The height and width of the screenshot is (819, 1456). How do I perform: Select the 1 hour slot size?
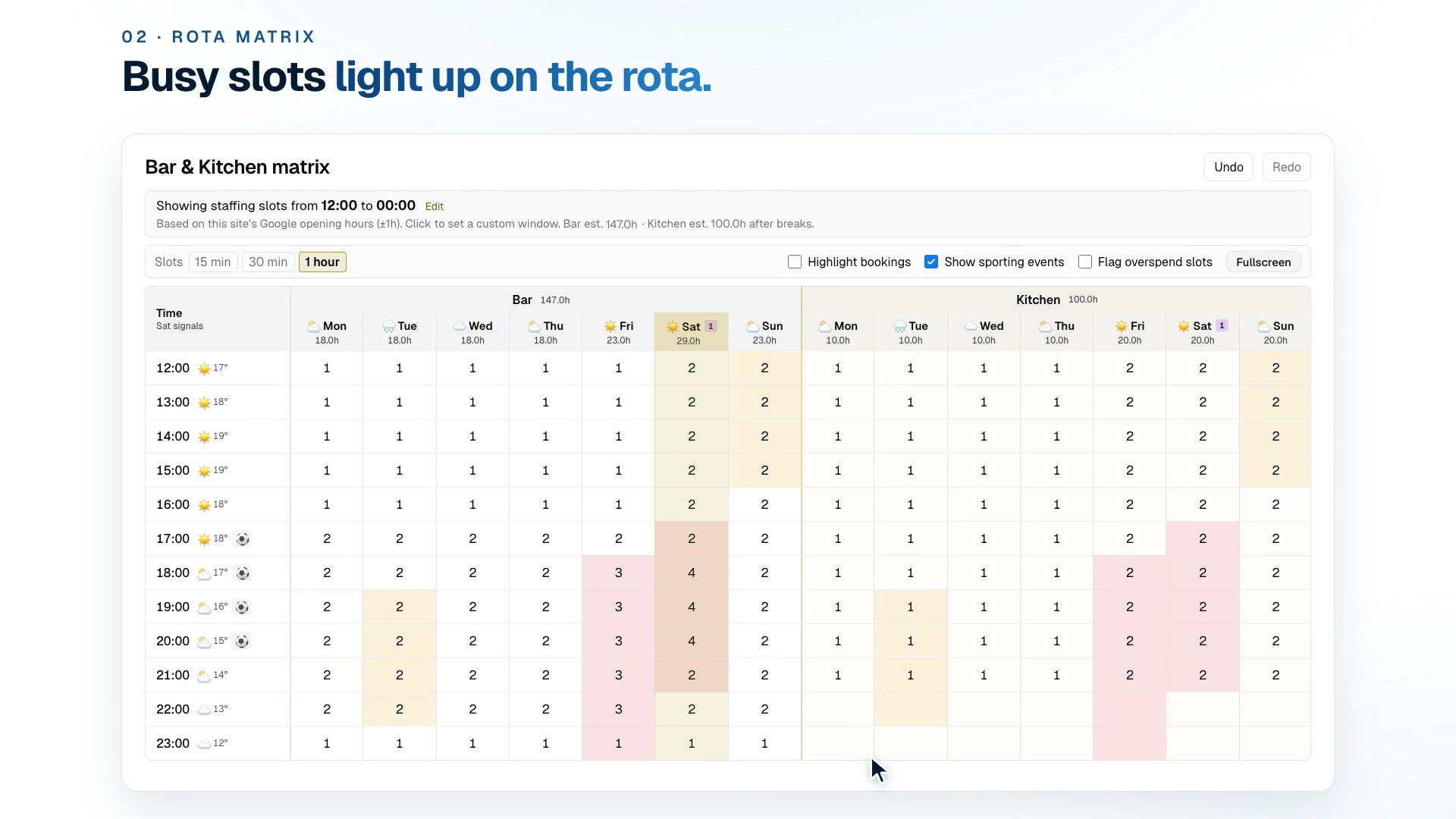(x=322, y=262)
